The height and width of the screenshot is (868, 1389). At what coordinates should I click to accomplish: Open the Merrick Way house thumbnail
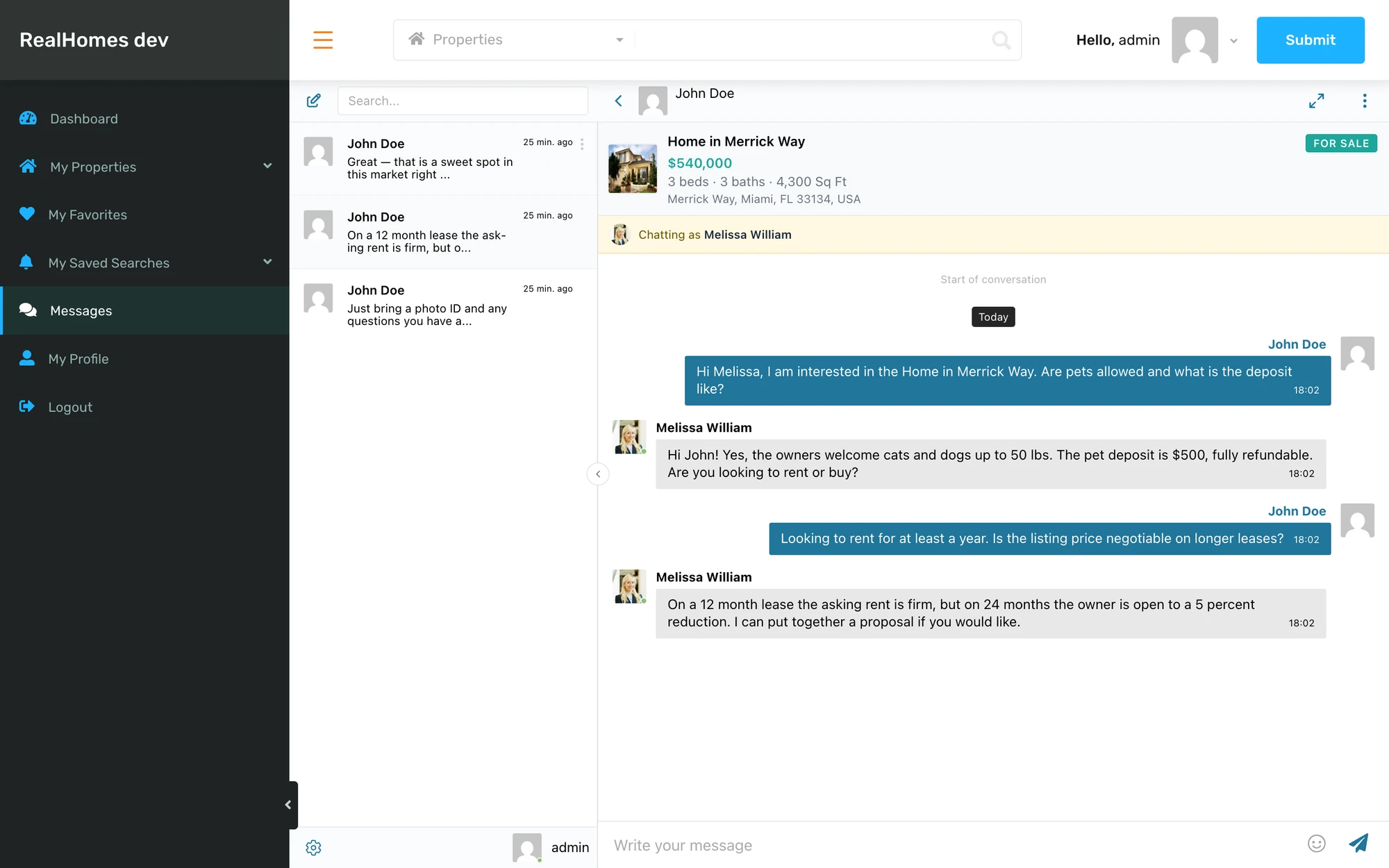pos(632,168)
